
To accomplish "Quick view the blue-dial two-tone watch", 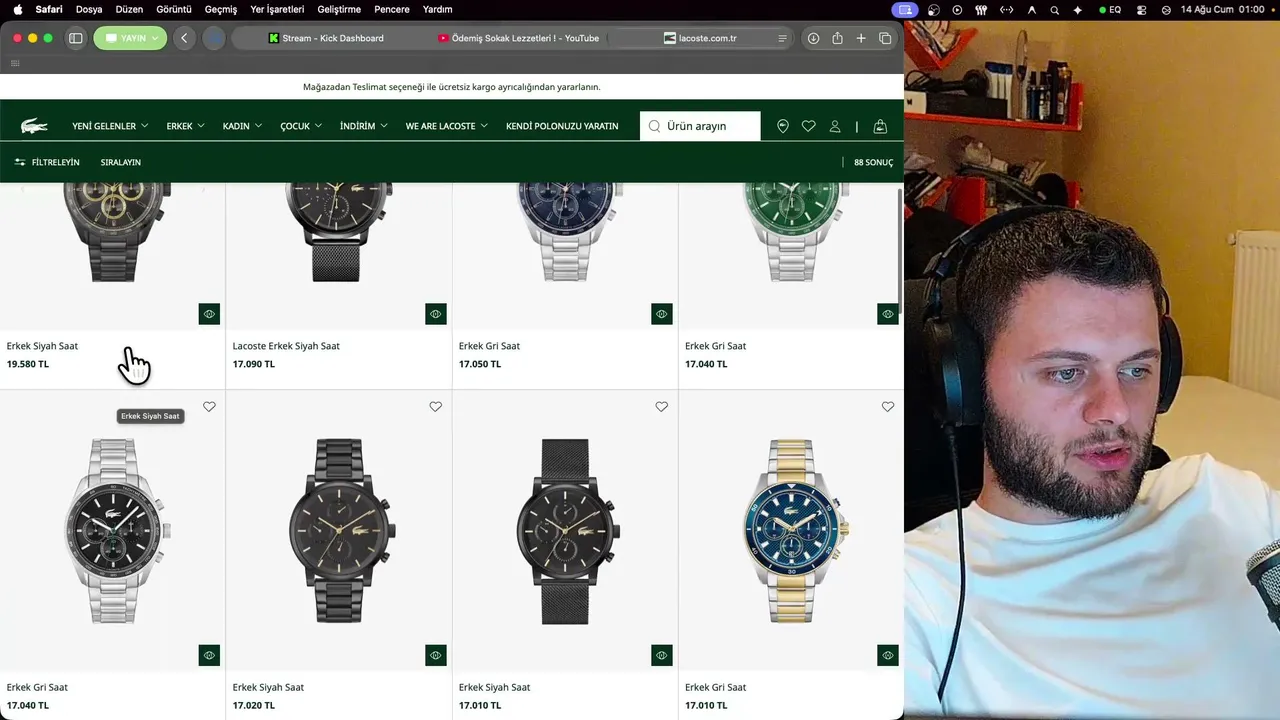I will click(x=887, y=655).
